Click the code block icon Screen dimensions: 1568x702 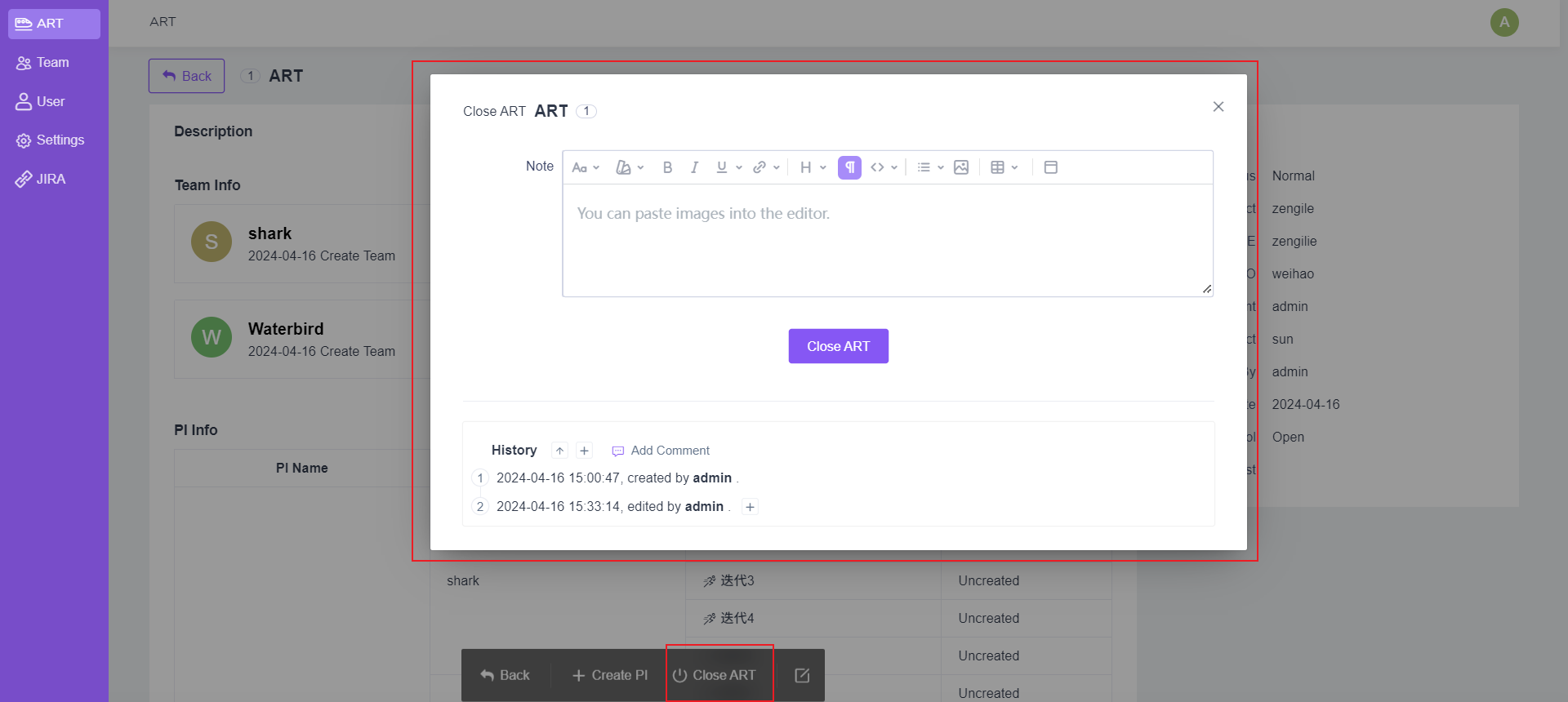(x=878, y=167)
